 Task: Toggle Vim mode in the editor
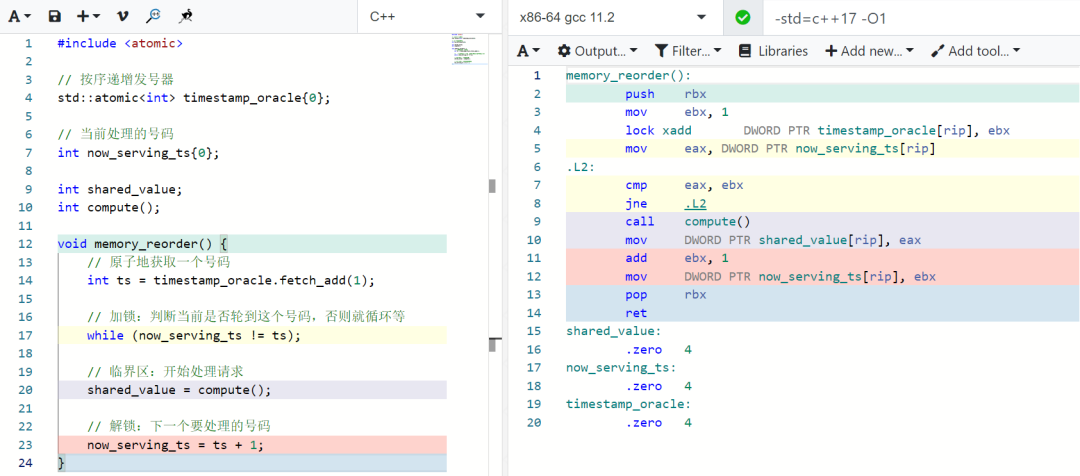pos(122,17)
